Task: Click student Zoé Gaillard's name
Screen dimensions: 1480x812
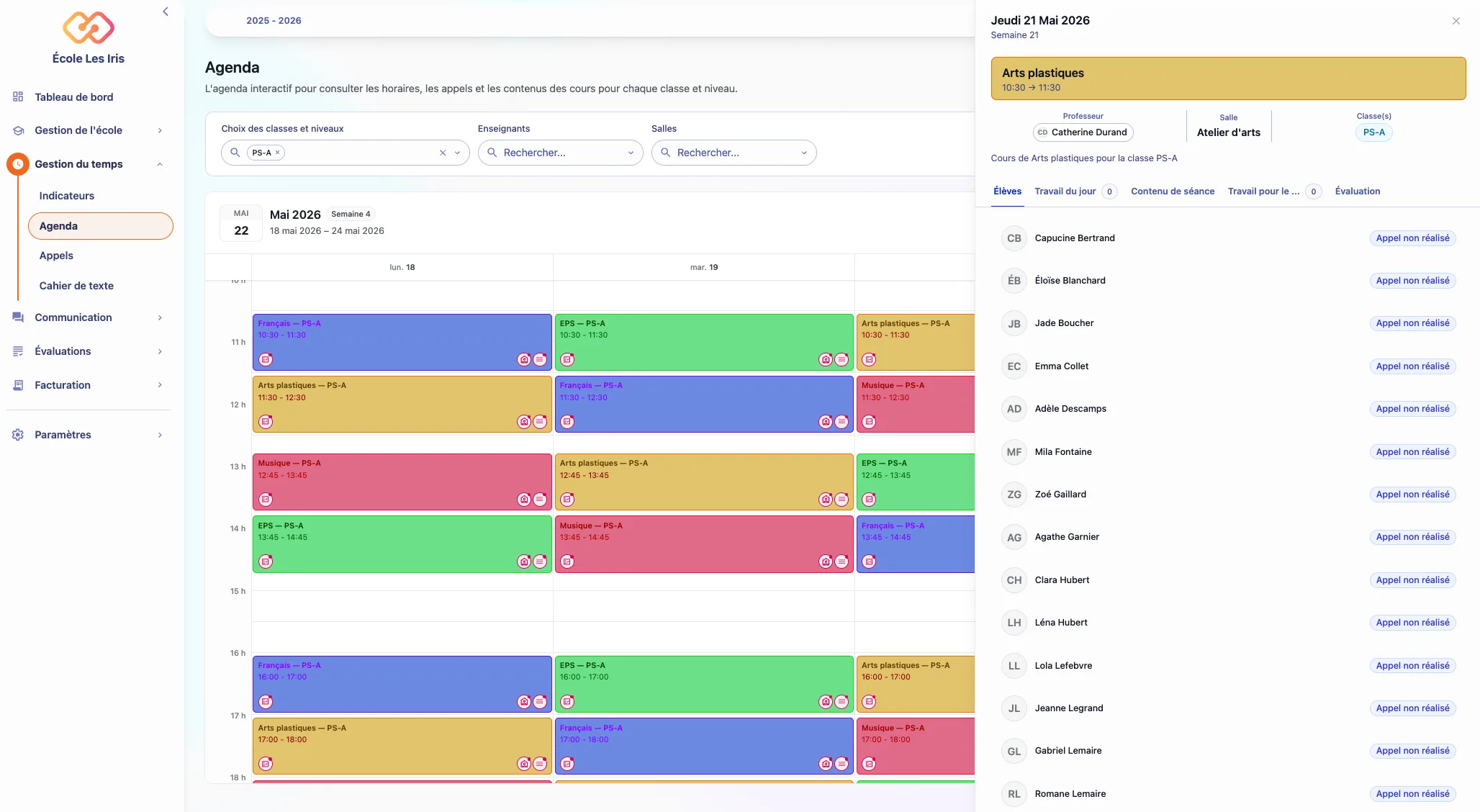Action: [x=1060, y=495]
